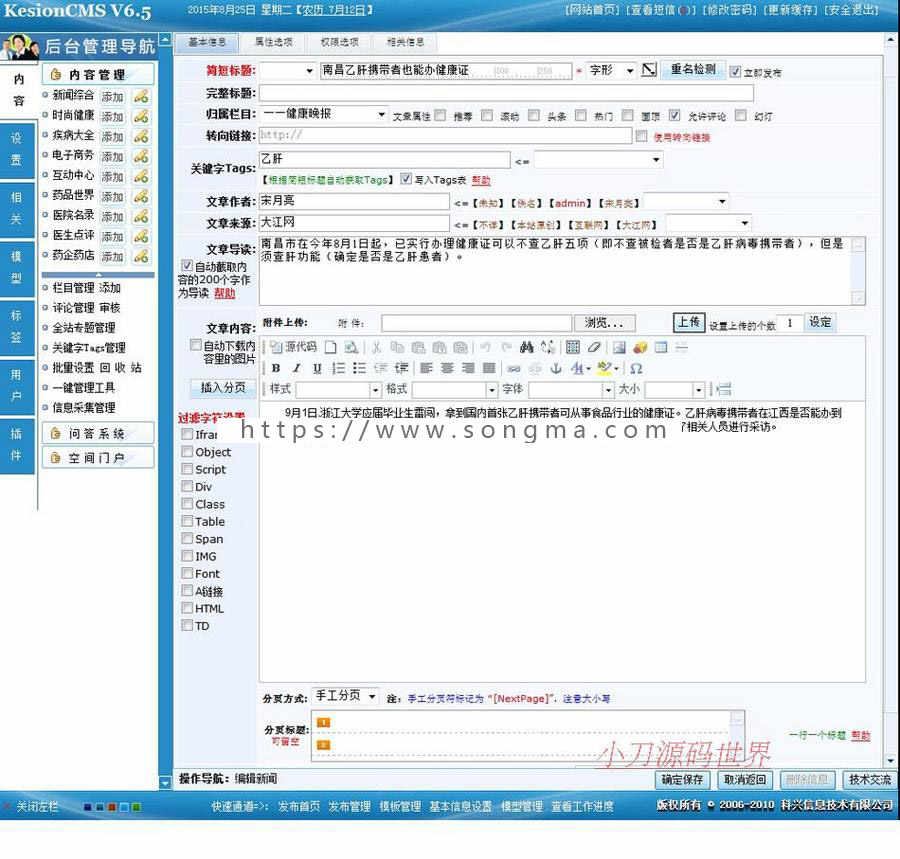This screenshot has height=859, width=900.
Task: Open the 归属栏目 category dropdown
Action: pos(324,114)
